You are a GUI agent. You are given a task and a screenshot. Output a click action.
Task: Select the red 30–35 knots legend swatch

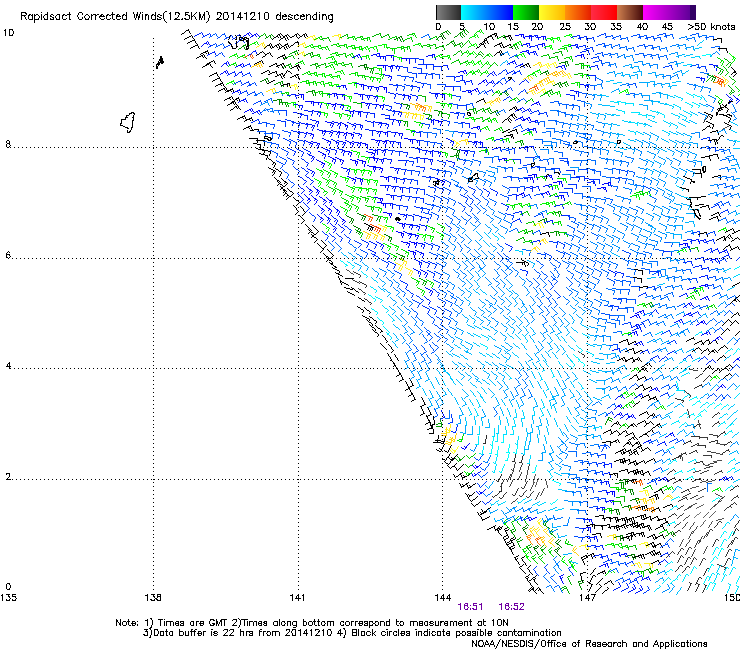604,12
